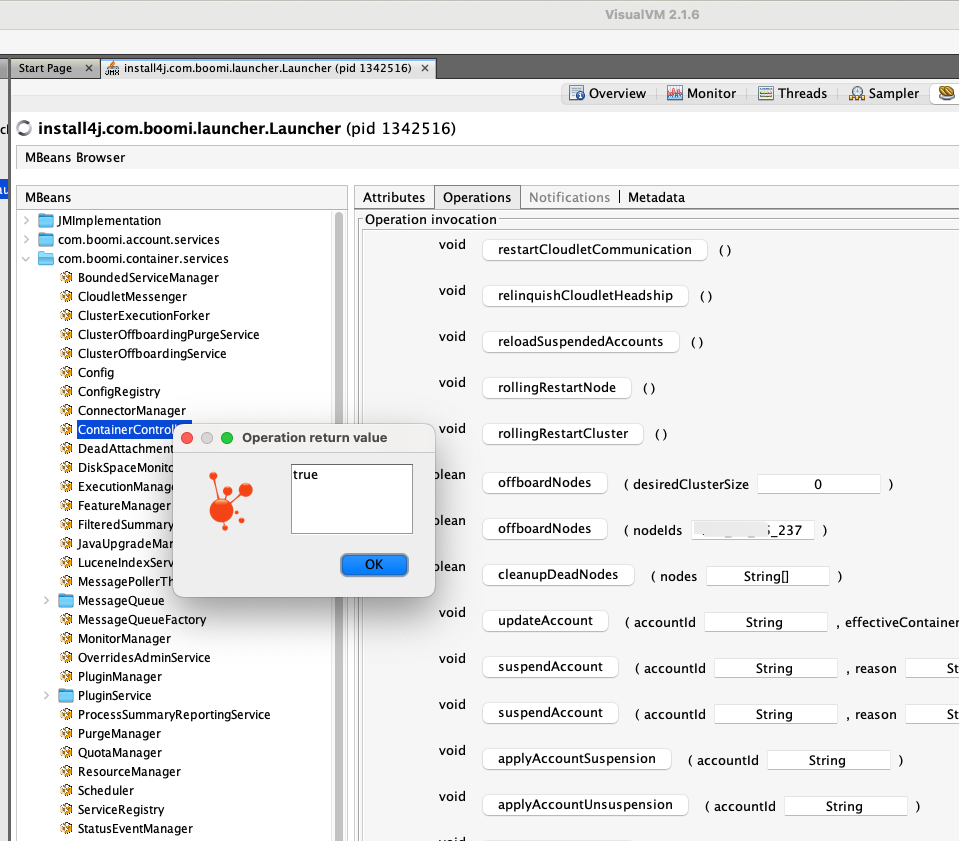Select the QuotaManager bean icon
The width and height of the screenshot is (959, 841).
click(x=67, y=752)
